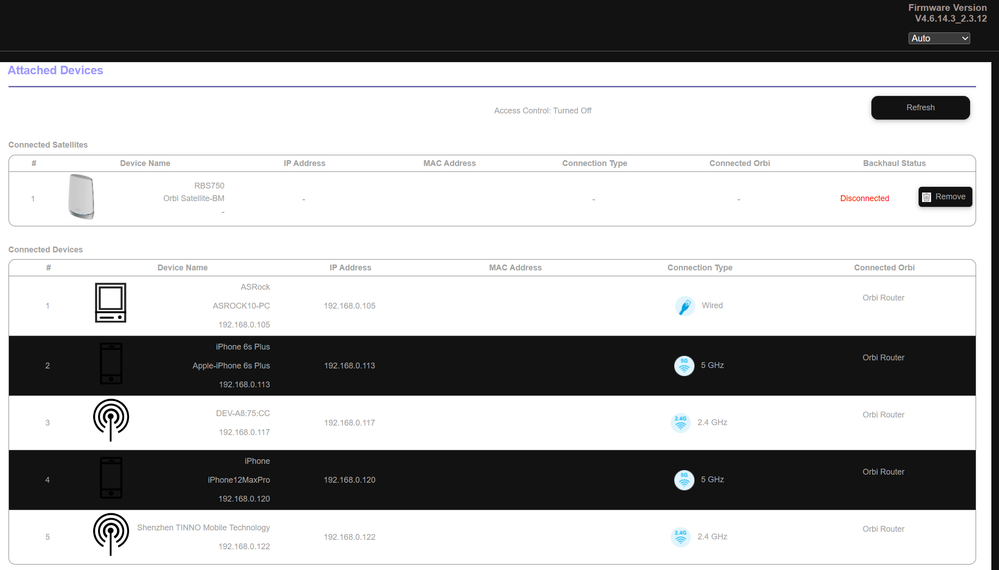This screenshot has height=570, width=999.
Task: Click the 5 GHz WiFi icon for iPhone 6s Plus
Action: [684, 366]
